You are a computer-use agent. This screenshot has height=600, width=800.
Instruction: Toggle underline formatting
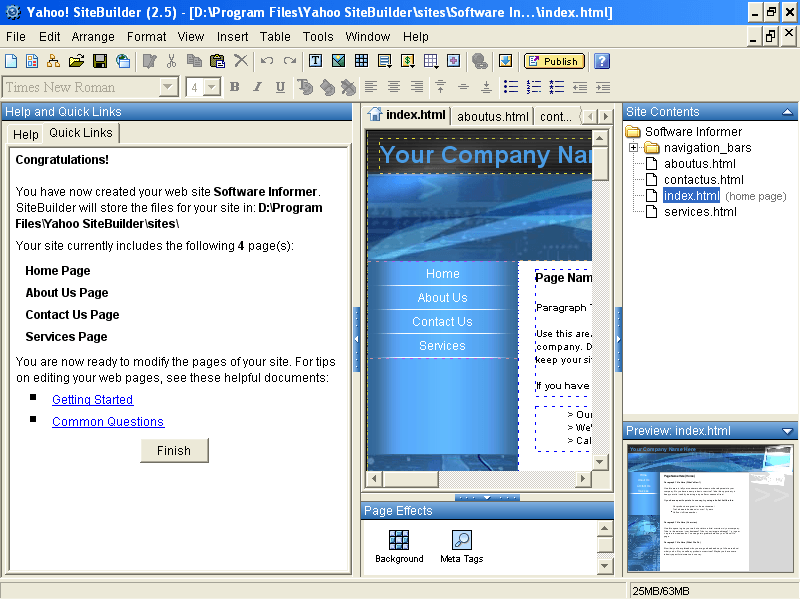[x=280, y=87]
